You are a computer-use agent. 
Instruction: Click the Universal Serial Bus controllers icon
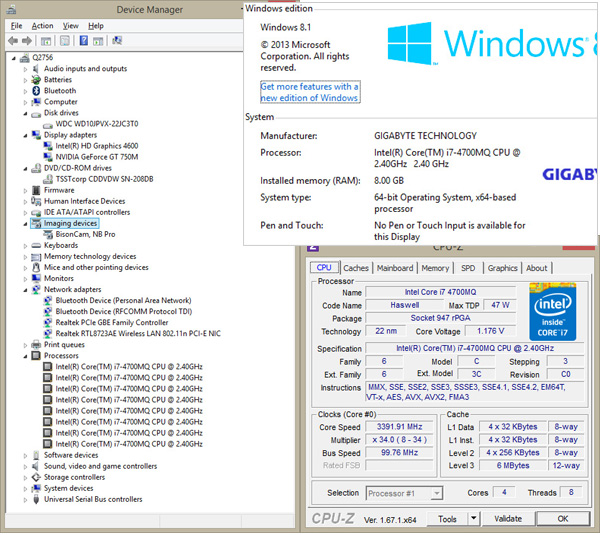coord(36,499)
